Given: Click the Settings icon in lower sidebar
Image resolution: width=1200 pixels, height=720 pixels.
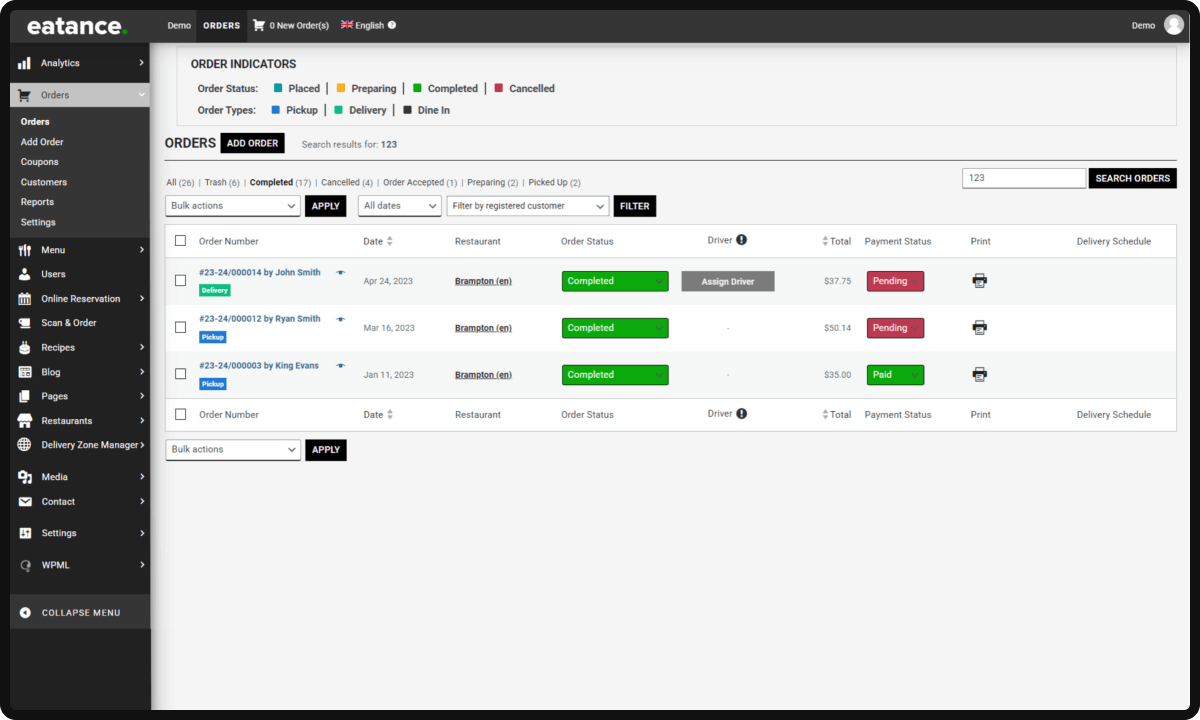Looking at the screenshot, I should pos(24,533).
